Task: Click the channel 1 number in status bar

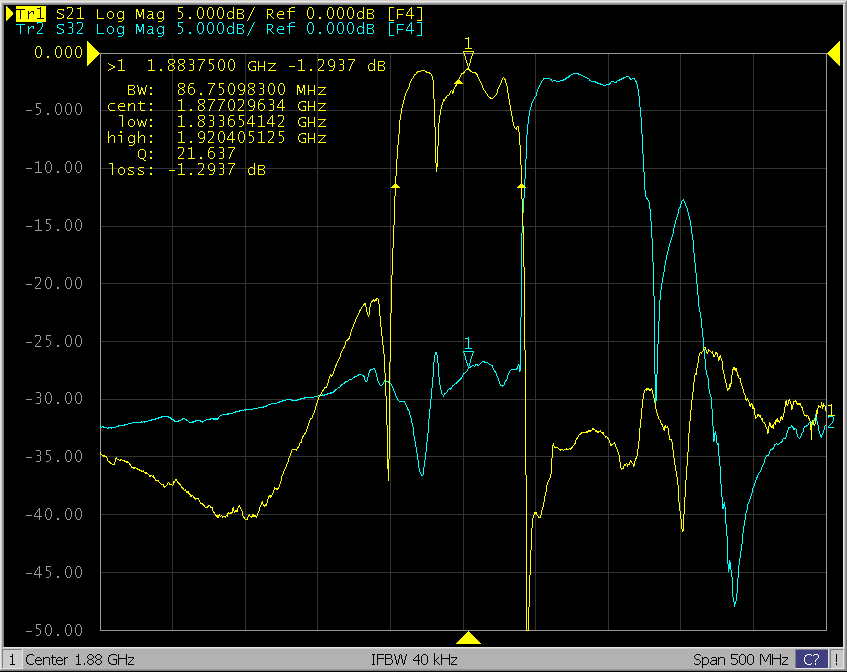Action: point(10,660)
